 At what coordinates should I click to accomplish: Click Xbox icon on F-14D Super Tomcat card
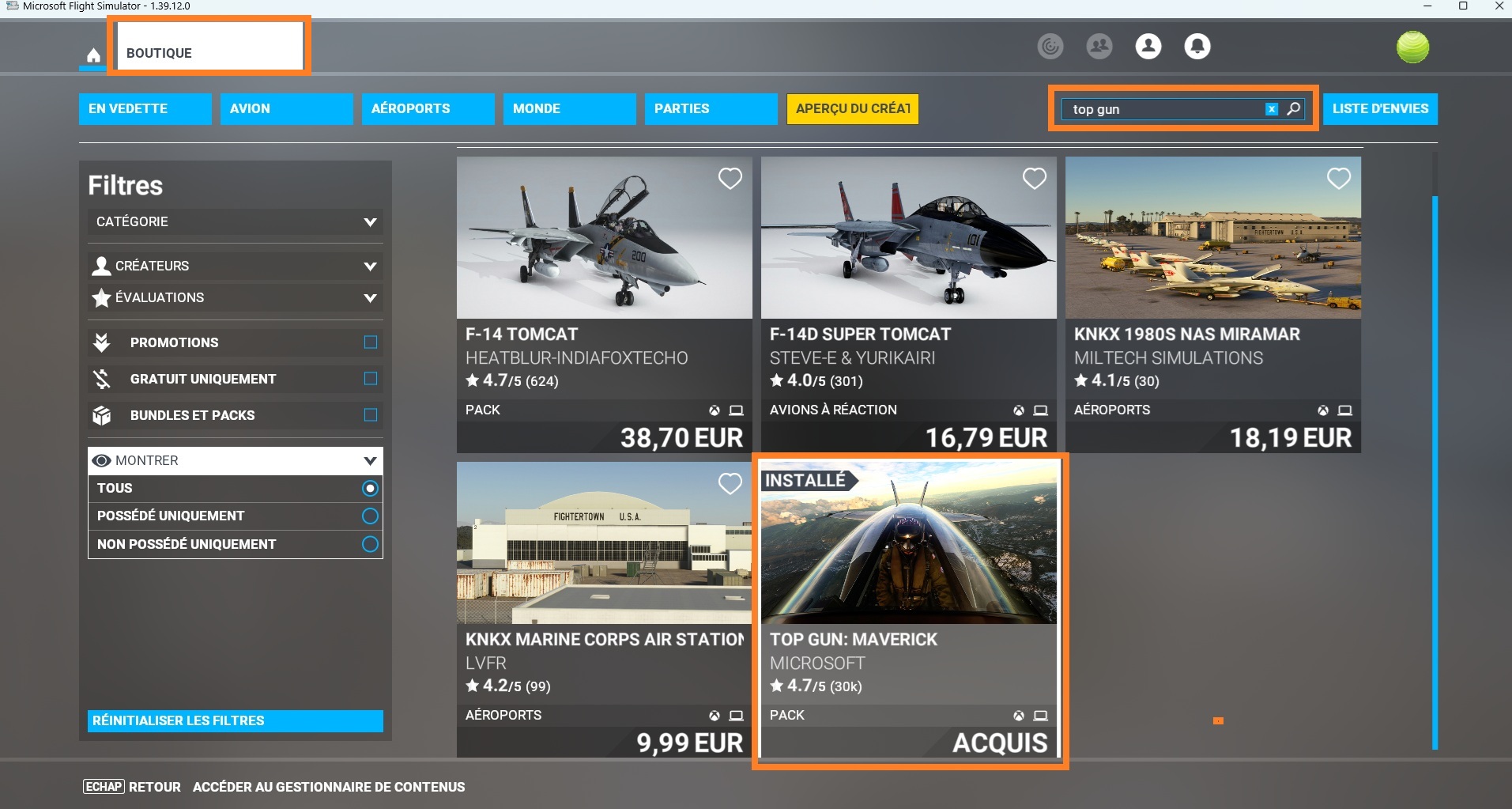1019,410
